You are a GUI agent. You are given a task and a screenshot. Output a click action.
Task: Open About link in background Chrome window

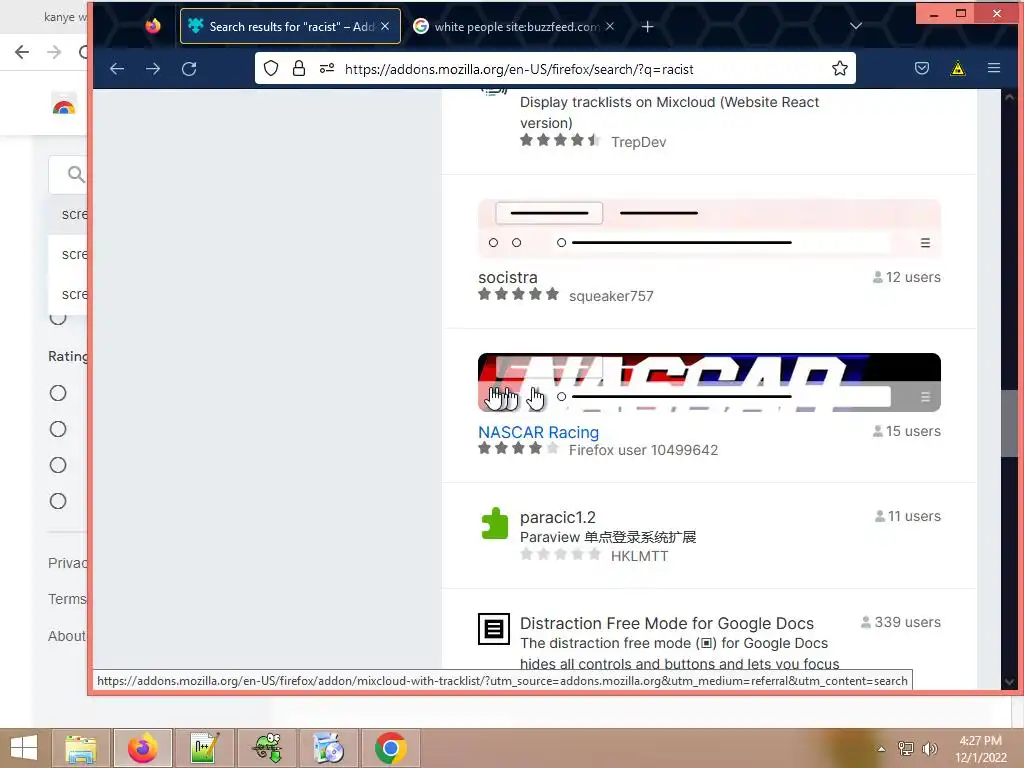(x=67, y=636)
